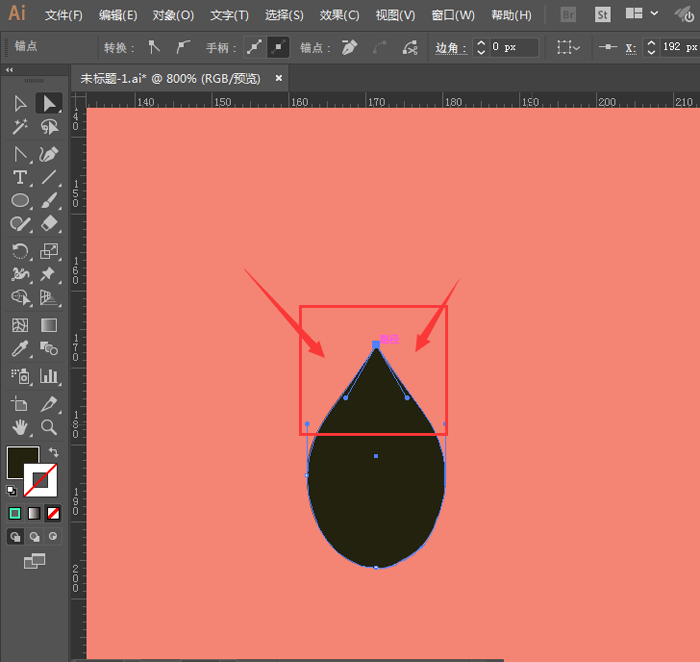Screen dimensions: 700x662
Task: Select the Direct Selection tool
Action: tap(48, 103)
